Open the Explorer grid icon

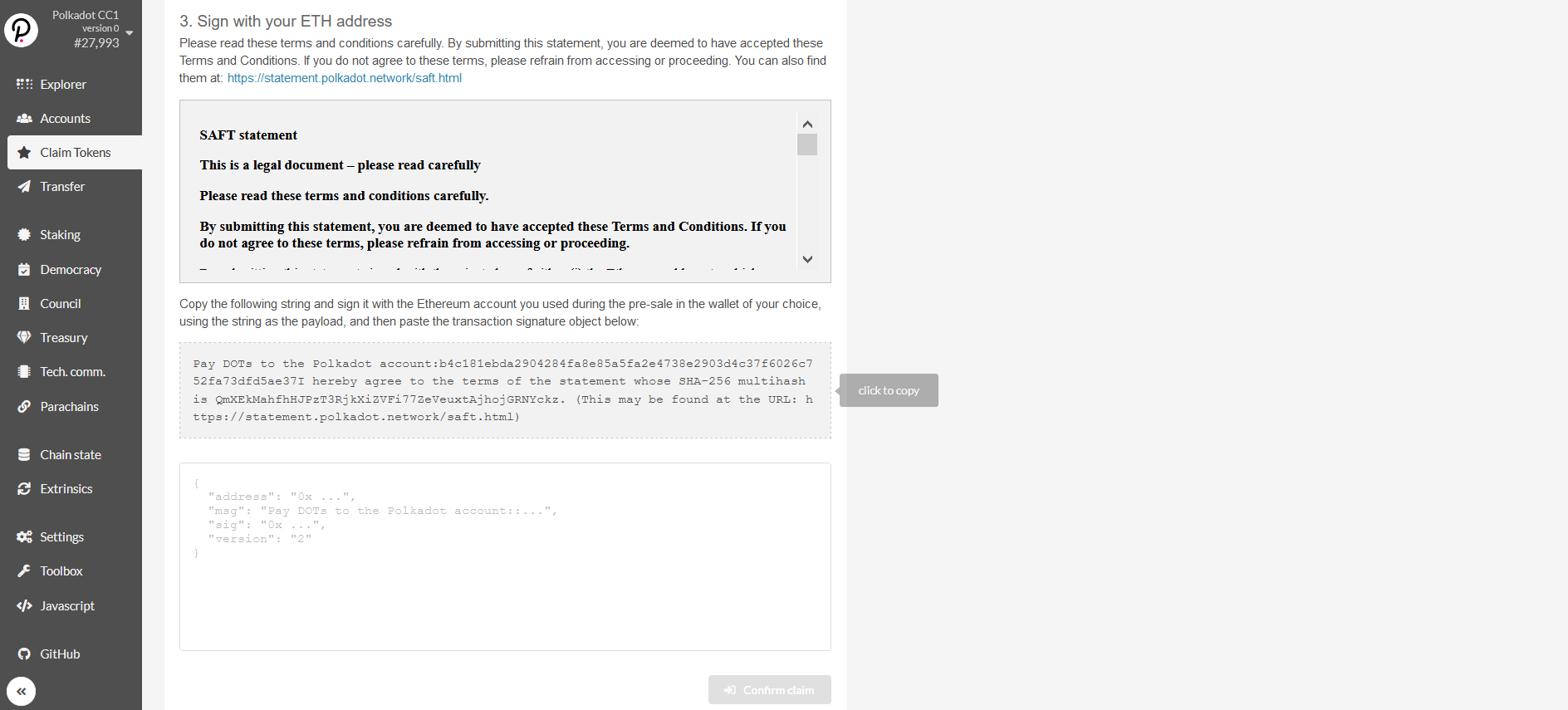[24, 84]
